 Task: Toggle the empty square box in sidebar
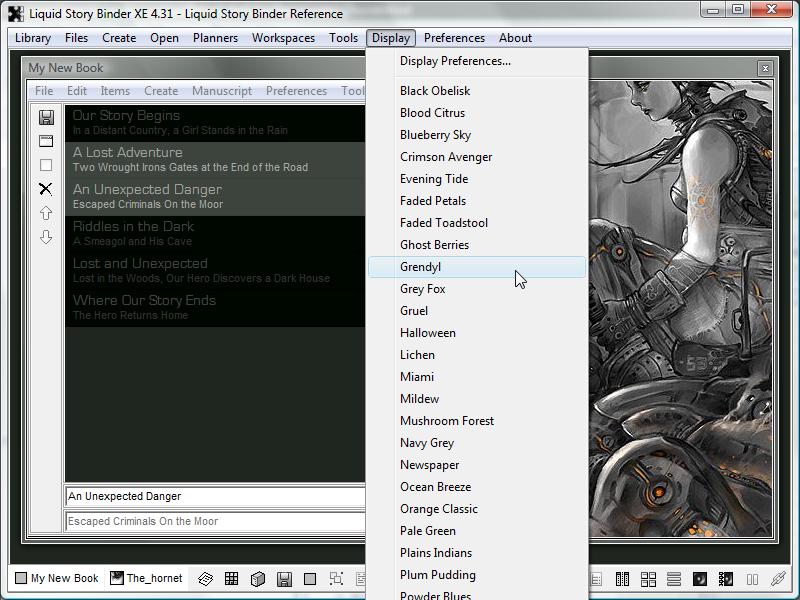coord(46,165)
